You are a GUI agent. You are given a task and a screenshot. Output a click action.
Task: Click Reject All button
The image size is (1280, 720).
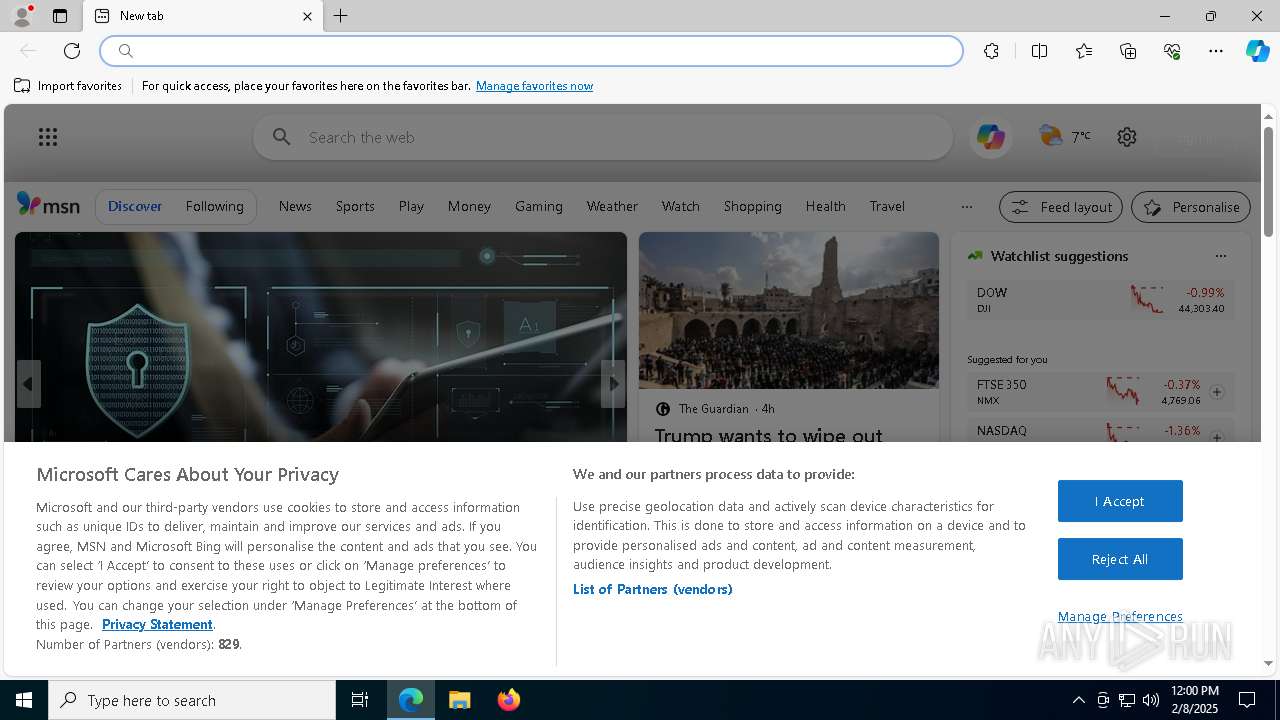1120,559
